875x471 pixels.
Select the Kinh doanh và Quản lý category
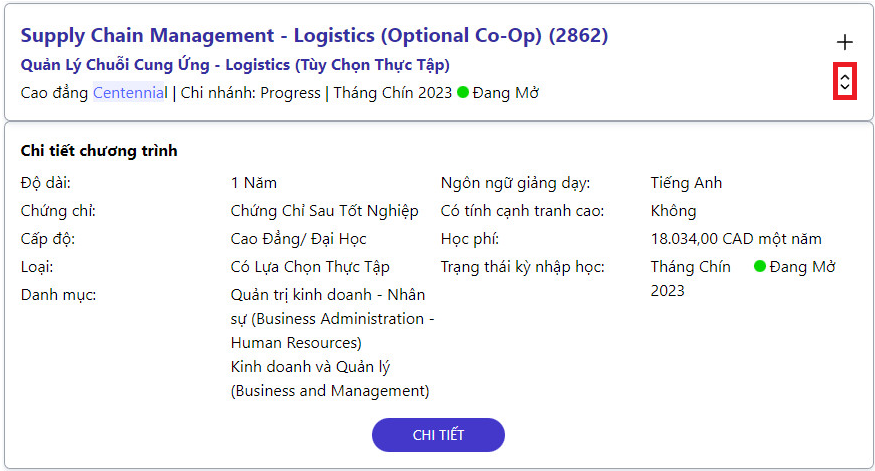pyautogui.click(x=330, y=378)
